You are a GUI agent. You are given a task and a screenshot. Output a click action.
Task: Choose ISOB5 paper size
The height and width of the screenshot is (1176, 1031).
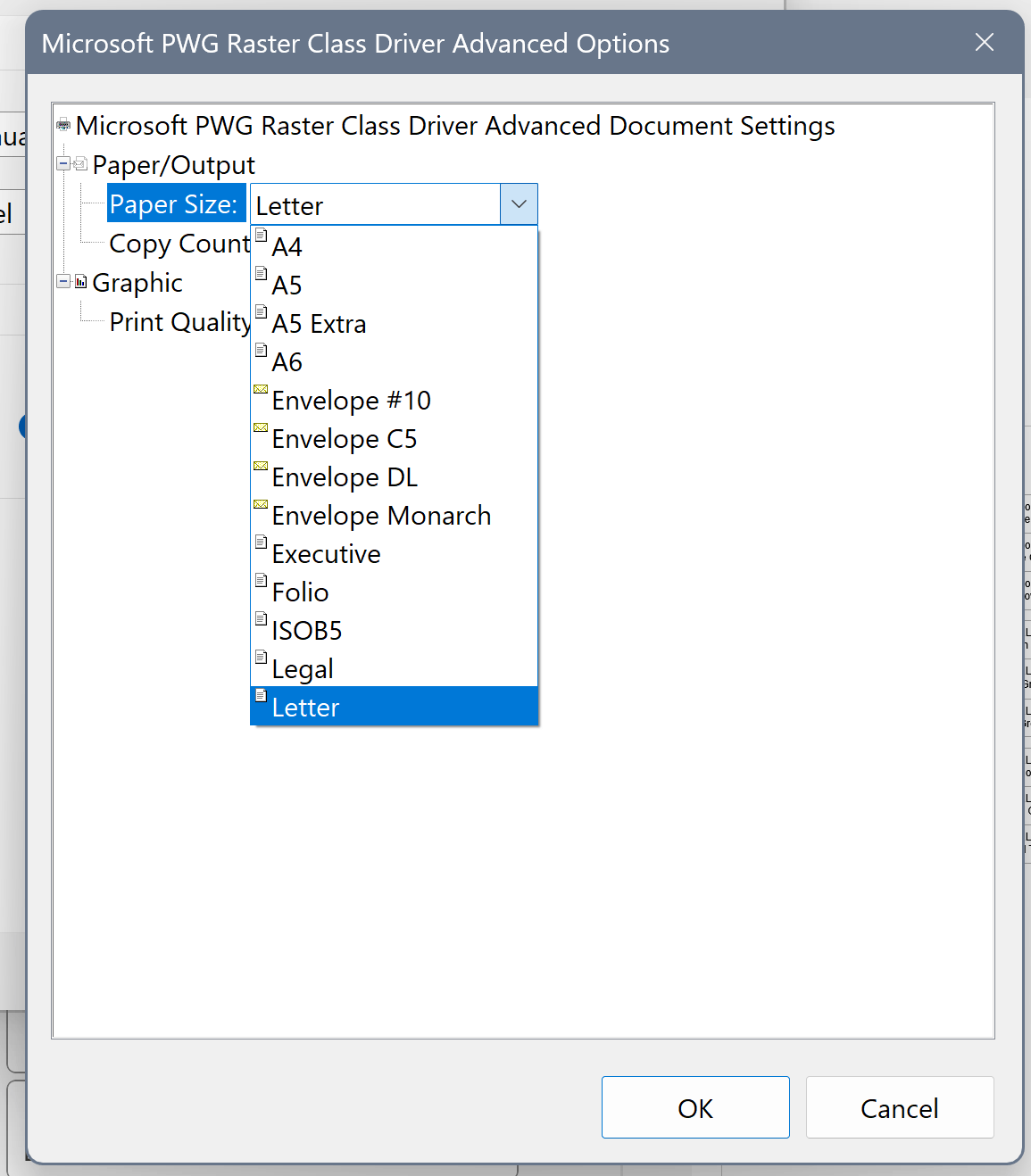(395, 630)
